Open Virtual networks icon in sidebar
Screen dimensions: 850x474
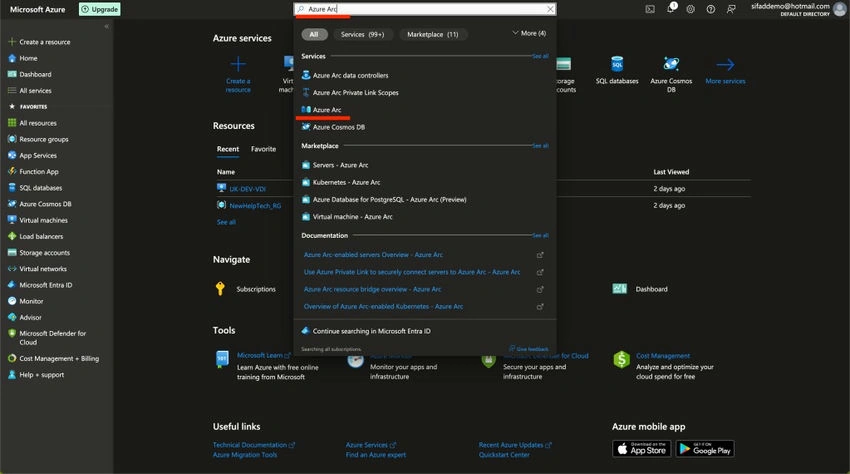(x=12, y=268)
